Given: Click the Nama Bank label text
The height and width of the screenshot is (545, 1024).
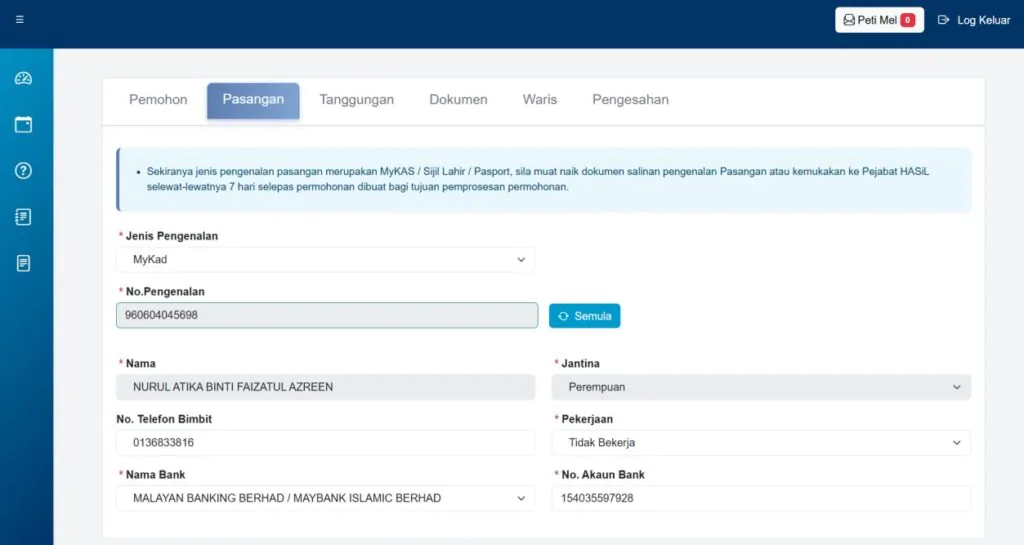Looking at the screenshot, I should pyautogui.click(x=155, y=475).
